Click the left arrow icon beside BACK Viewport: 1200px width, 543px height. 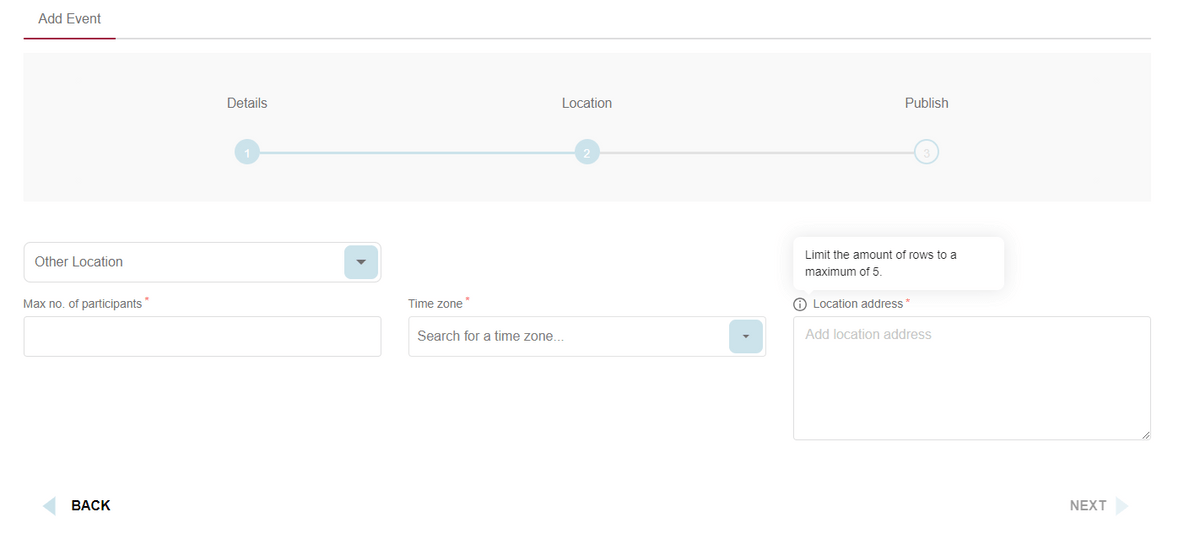click(x=49, y=506)
